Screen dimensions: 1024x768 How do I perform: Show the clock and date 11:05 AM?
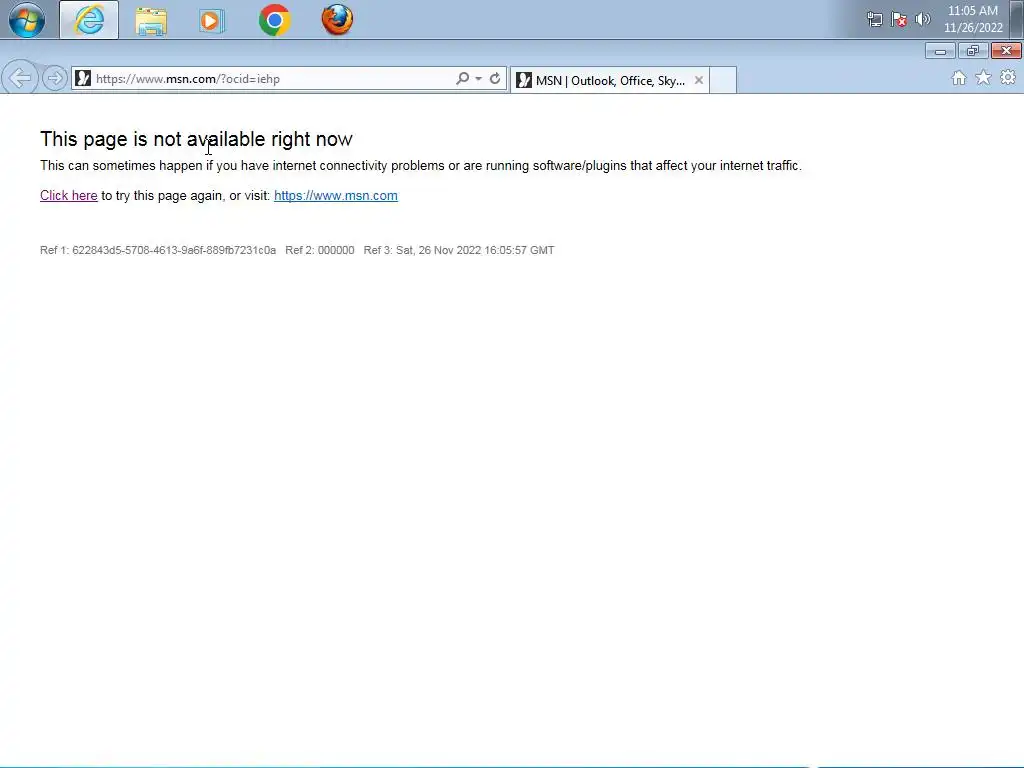tap(973, 19)
